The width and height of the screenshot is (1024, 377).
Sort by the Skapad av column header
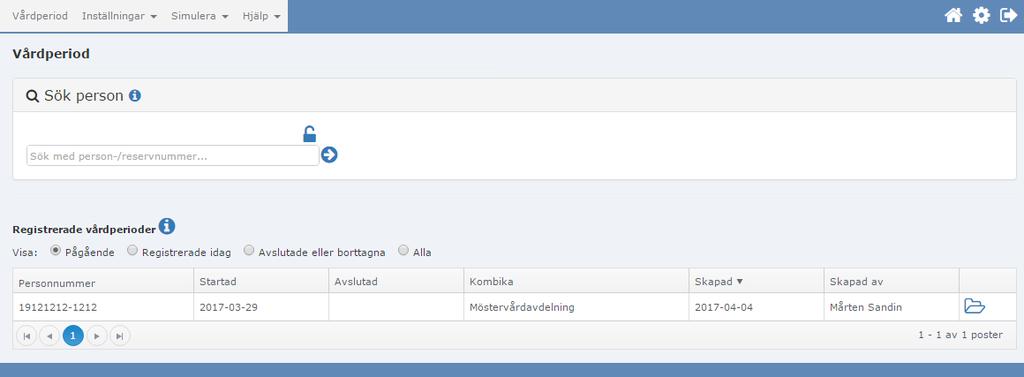tap(891, 281)
